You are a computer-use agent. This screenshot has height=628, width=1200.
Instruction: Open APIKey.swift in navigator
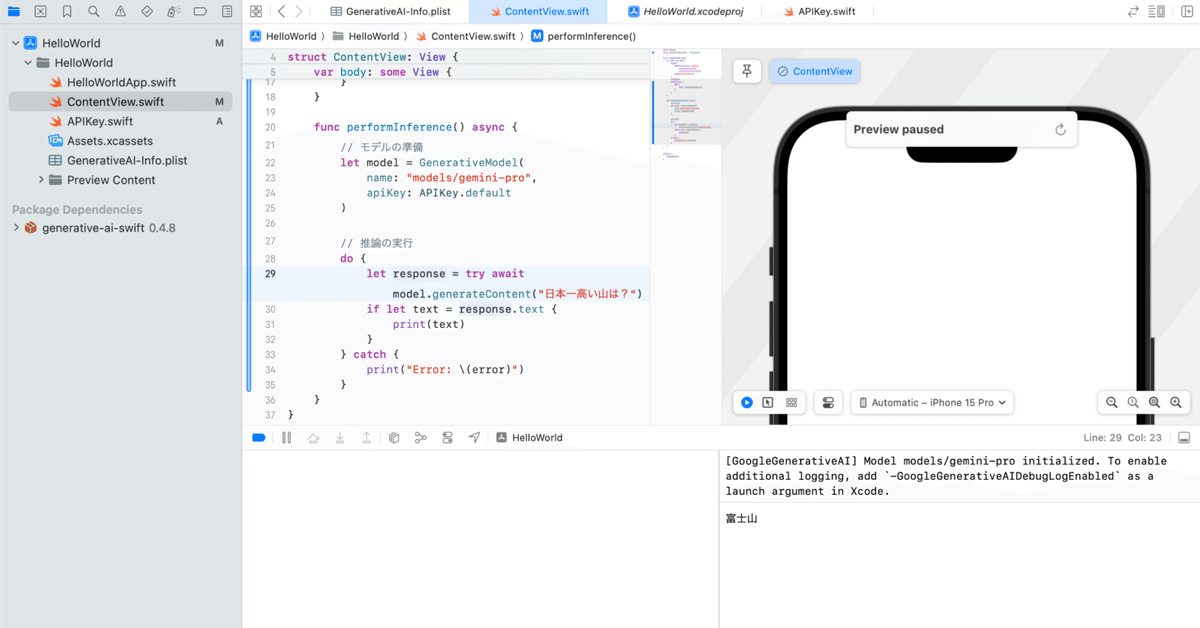100,121
